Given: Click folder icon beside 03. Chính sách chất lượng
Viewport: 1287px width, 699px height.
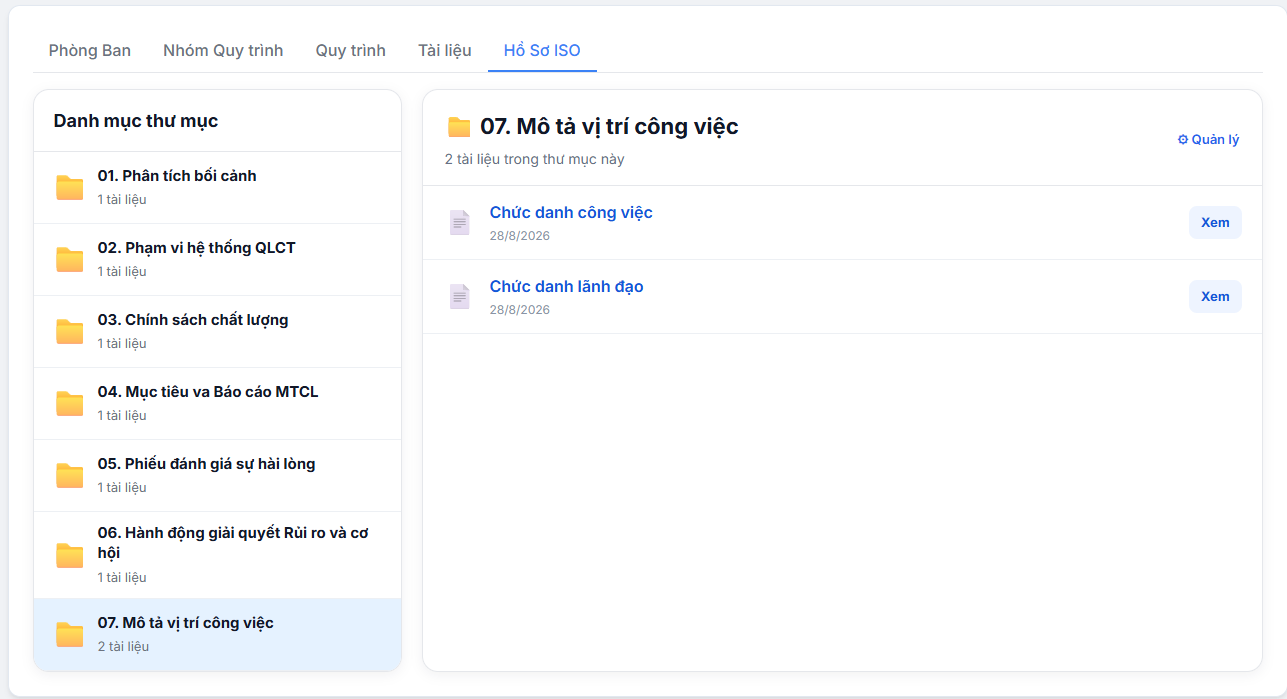Looking at the screenshot, I should pos(69,331).
